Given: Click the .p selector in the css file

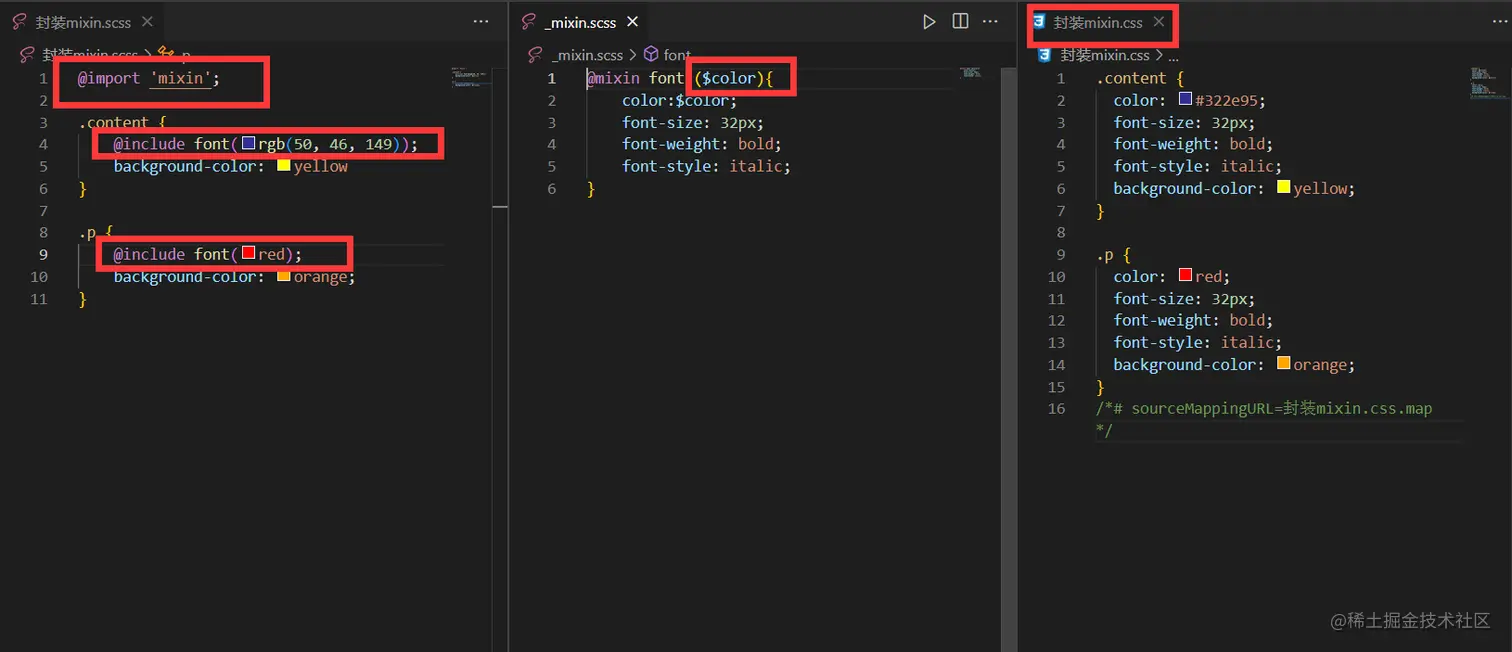Looking at the screenshot, I should click(1106, 254).
